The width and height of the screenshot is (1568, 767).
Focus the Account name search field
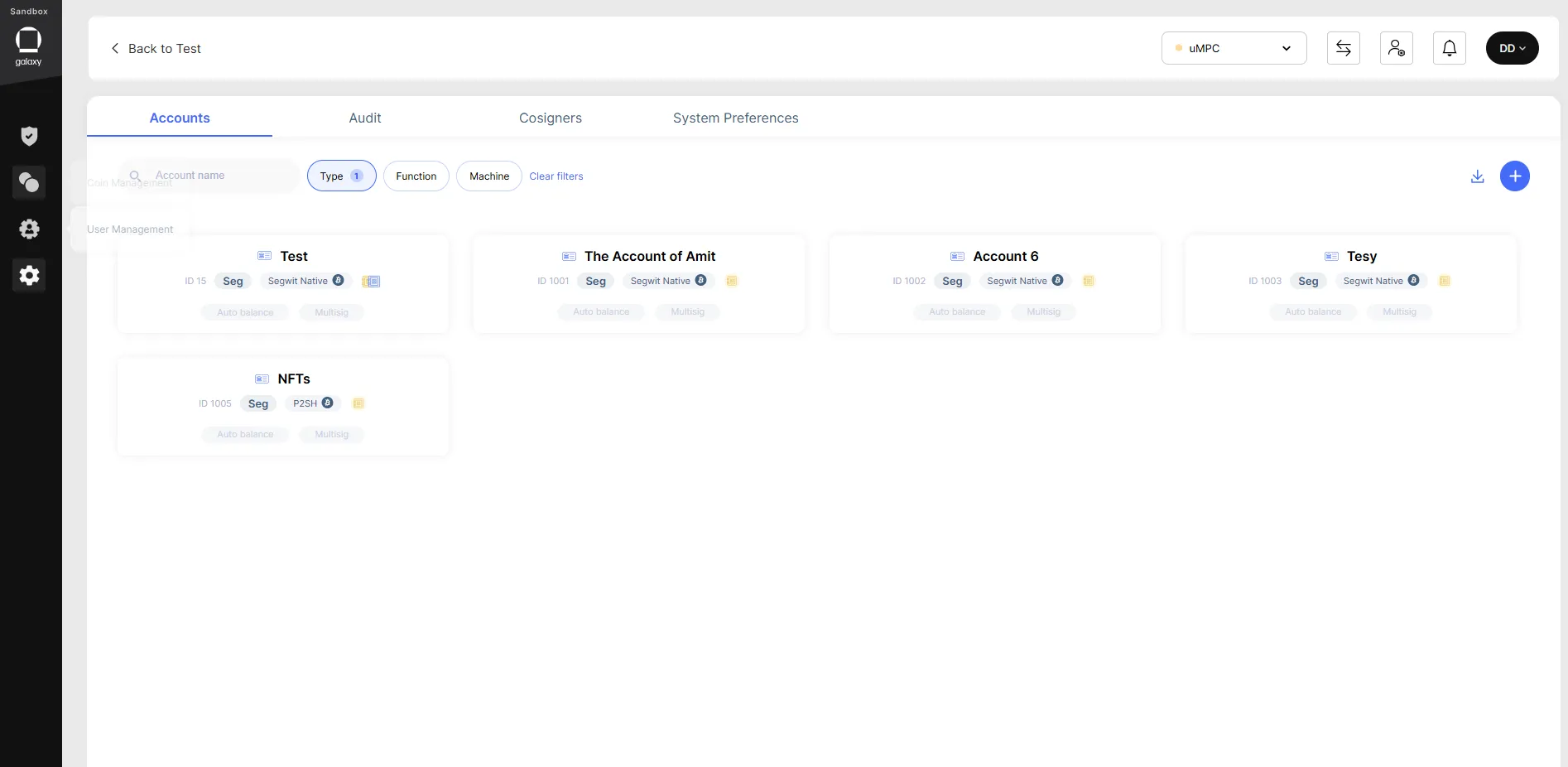209,176
